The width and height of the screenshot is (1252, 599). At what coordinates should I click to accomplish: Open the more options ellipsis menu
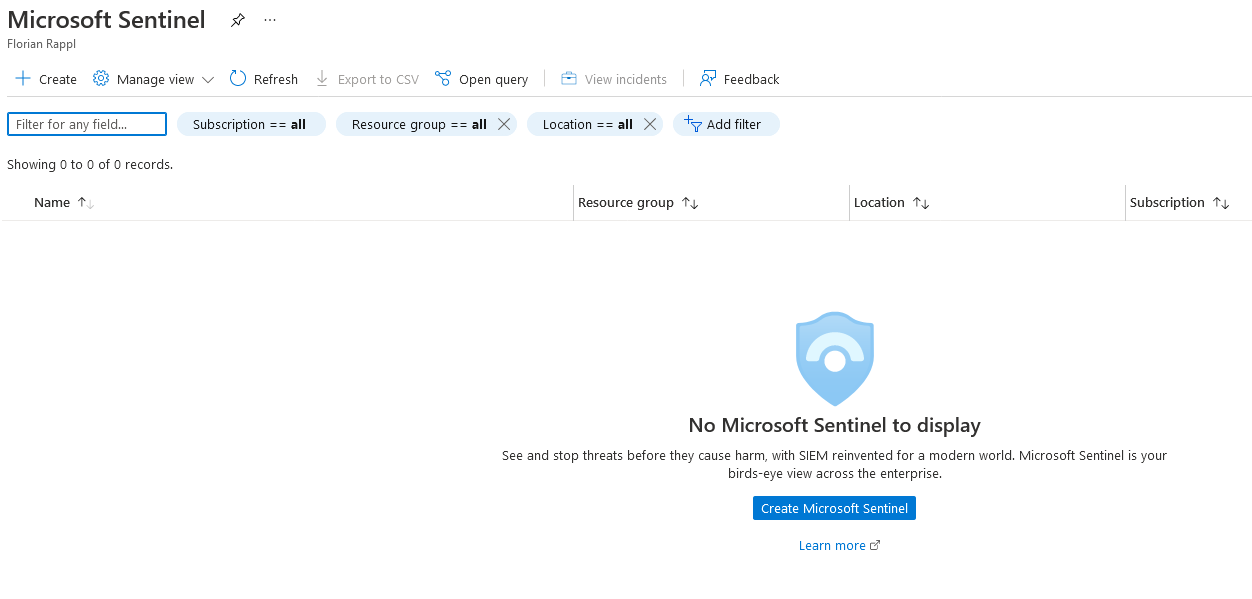pyautogui.click(x=270, y=20)
